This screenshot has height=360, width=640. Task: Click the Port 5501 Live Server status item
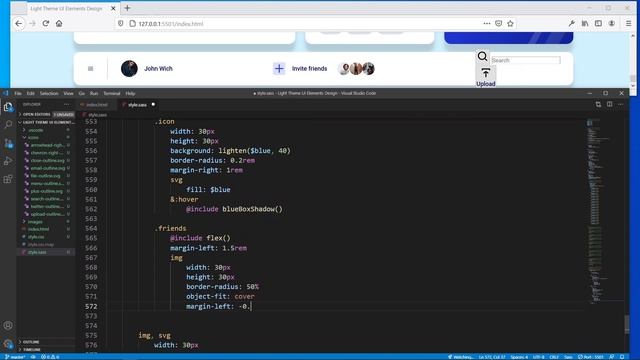591,357
